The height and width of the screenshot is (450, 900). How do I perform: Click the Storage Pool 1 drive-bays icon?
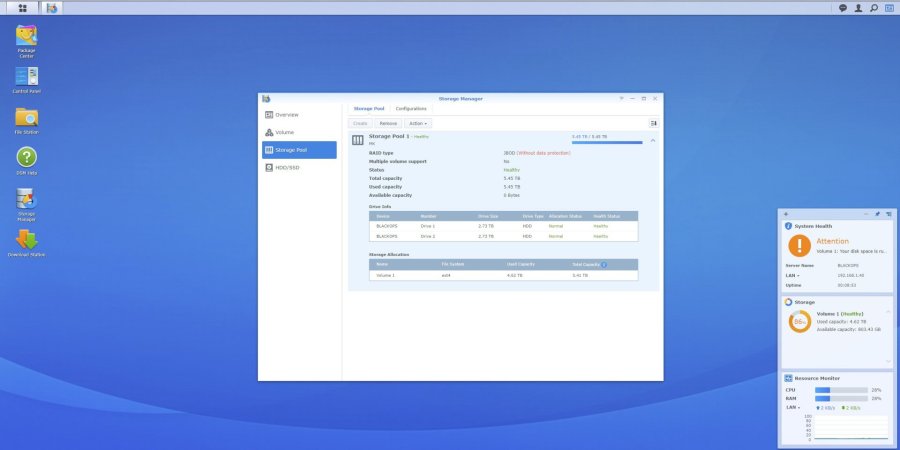(x=358, y=140)
